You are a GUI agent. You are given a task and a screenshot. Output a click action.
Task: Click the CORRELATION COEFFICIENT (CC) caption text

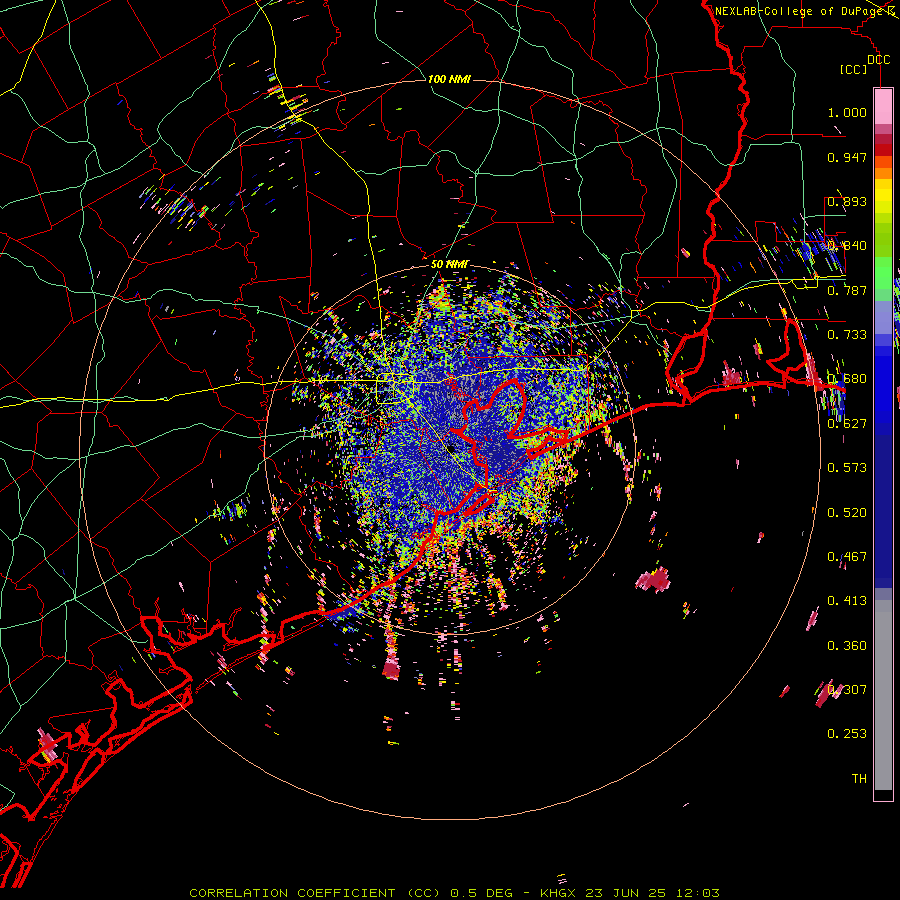pos(315,893)
